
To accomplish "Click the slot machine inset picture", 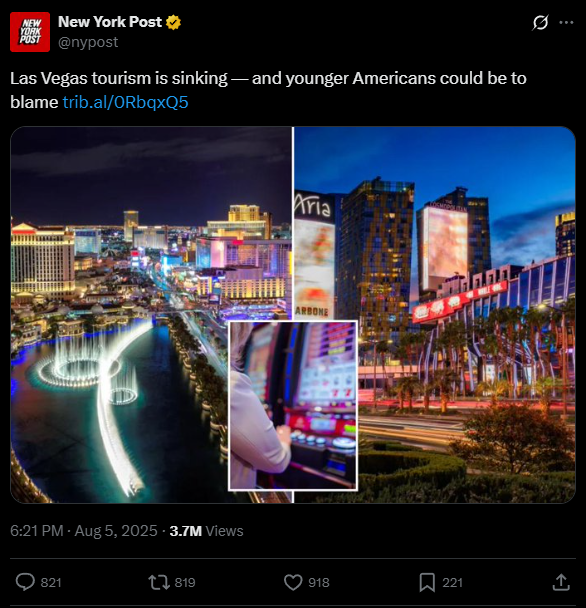I will 293,406.
